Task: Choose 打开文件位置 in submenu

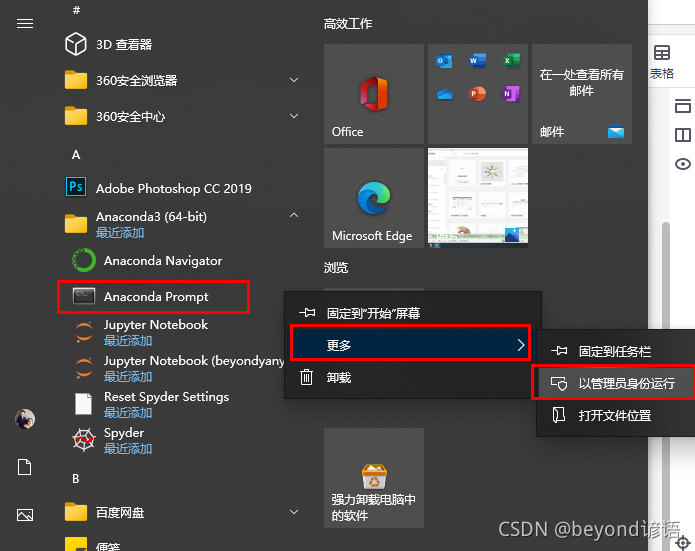Action: point(615,415)
